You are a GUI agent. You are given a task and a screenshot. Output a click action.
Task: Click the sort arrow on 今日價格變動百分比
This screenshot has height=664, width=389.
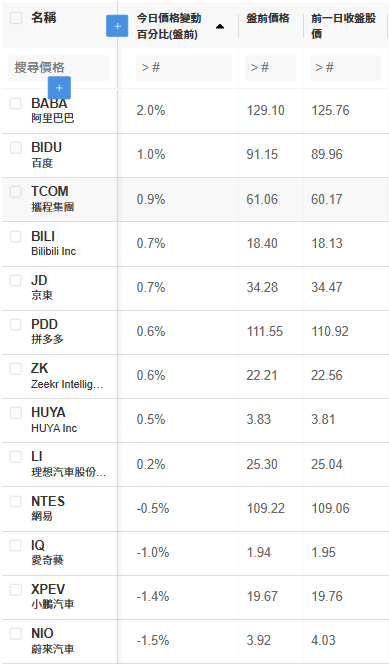(x=220, y=27)
